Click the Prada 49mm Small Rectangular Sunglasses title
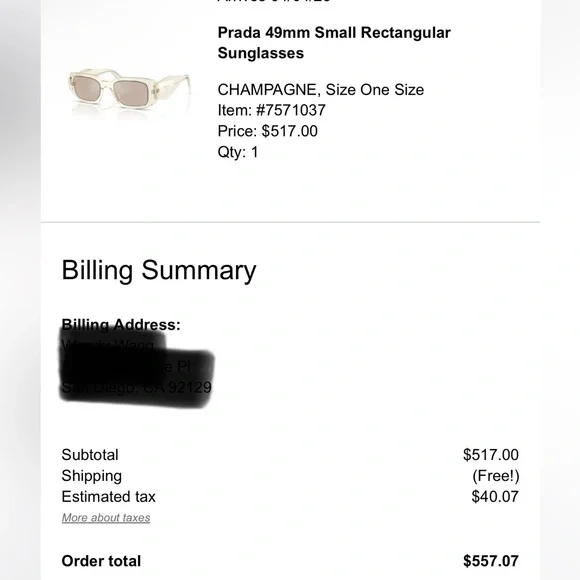580x580 pixels. (x=334, y=43)
